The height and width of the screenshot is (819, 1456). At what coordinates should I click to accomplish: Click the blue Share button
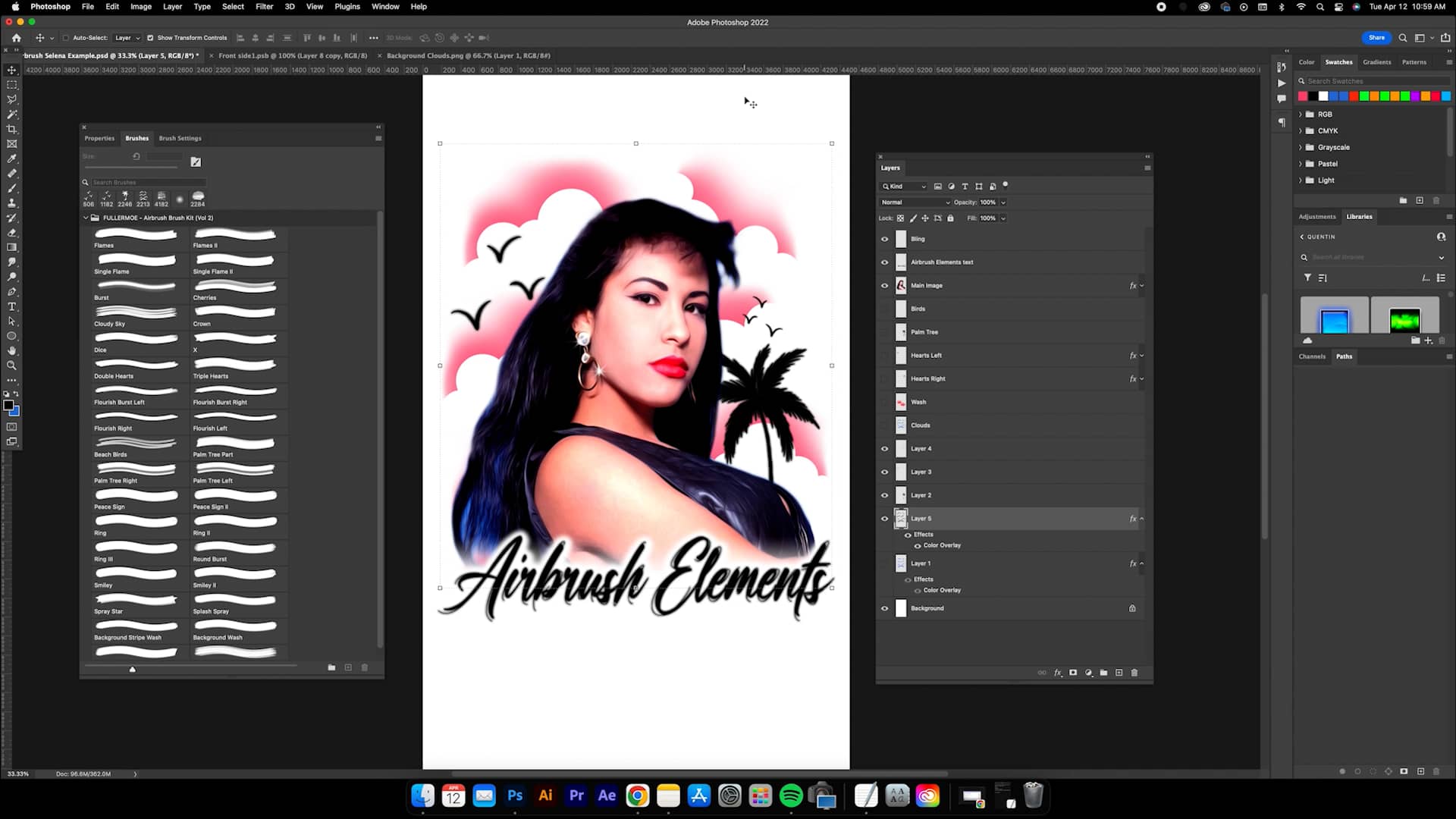(x=1376, y=38)
